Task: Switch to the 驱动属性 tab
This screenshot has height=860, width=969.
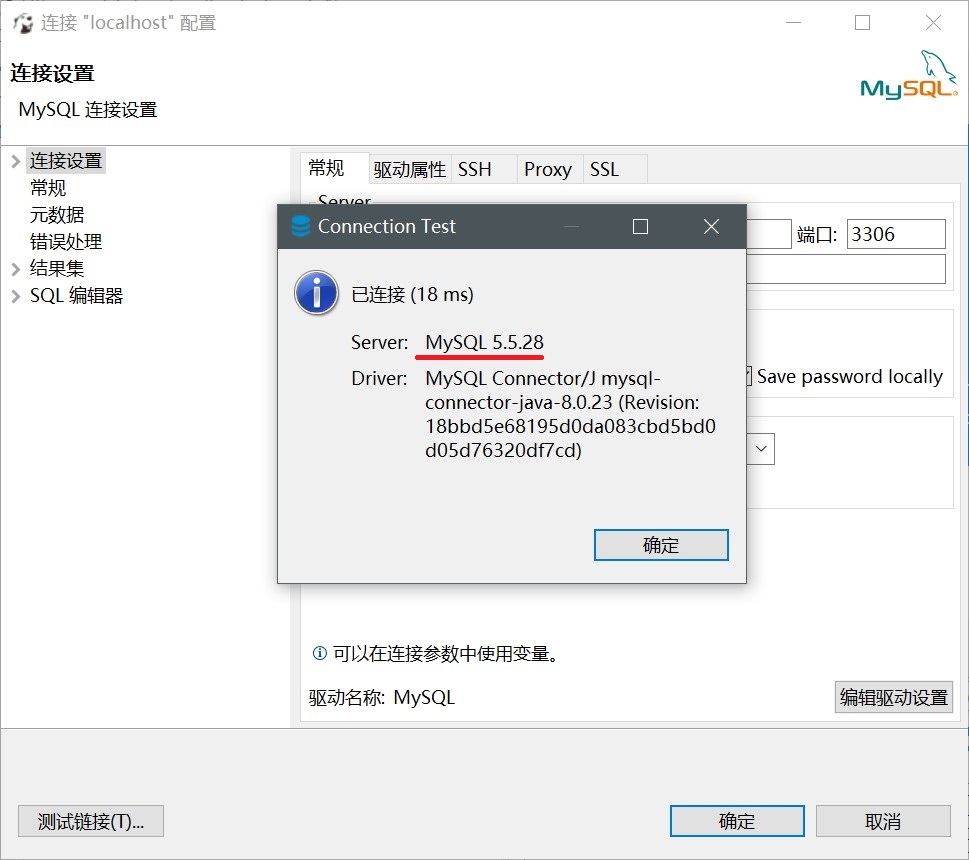Action: tap(410, 169)
